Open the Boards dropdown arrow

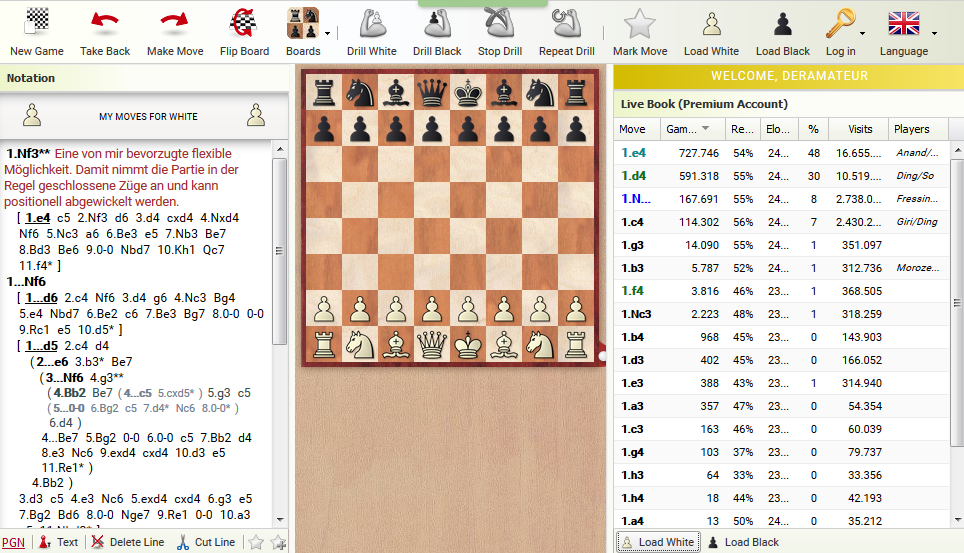[328, 33]
